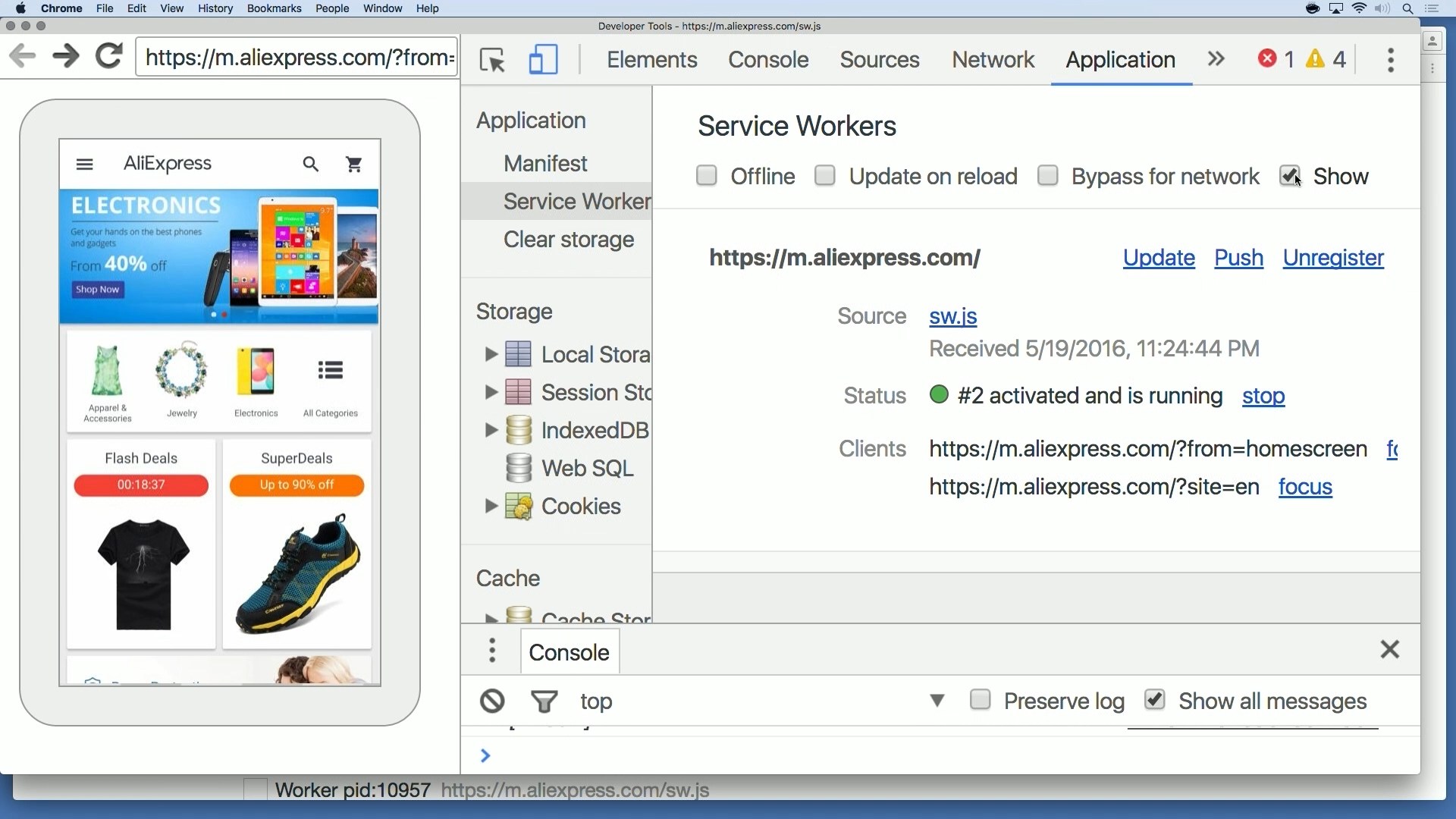This screenshot has width=1456, height=819.
Task: Click the Wi-Fi status icon
Action: click(x=1360, y=8)
